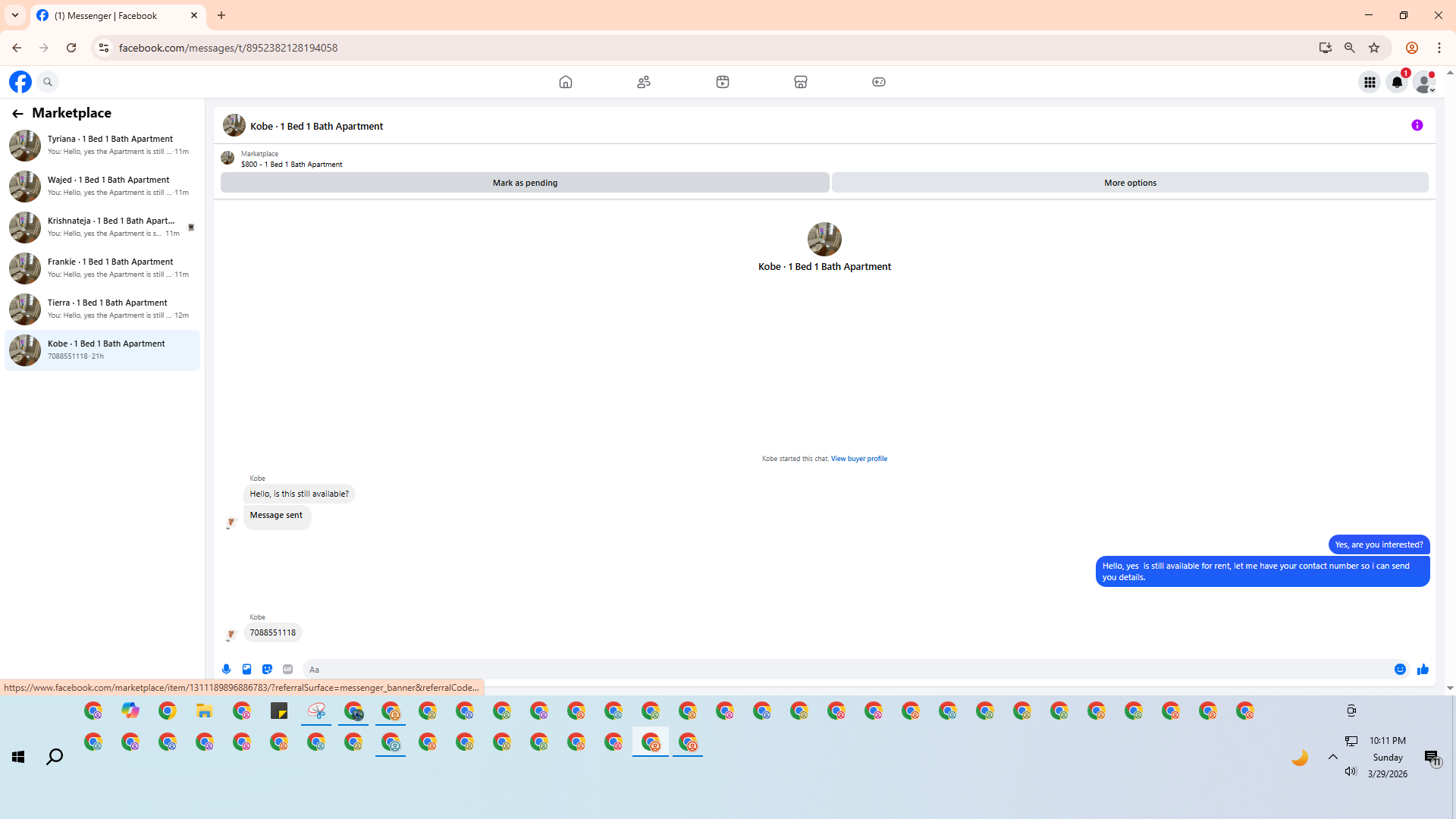Open the account profile menu
Viewport: 1456px width, 819px height.
click(x=1424, y=82)
